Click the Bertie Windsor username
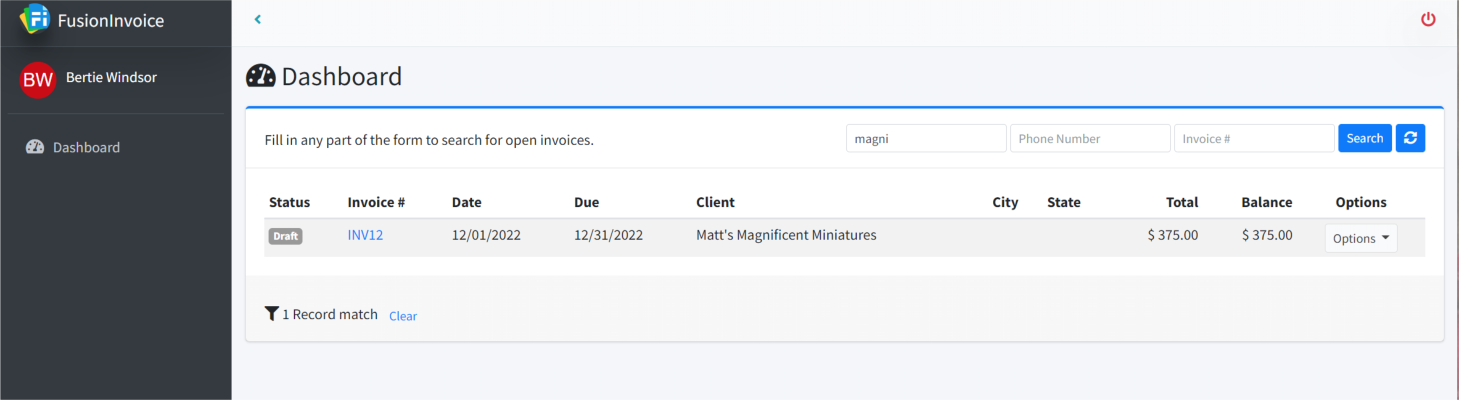 coord(111,77)
